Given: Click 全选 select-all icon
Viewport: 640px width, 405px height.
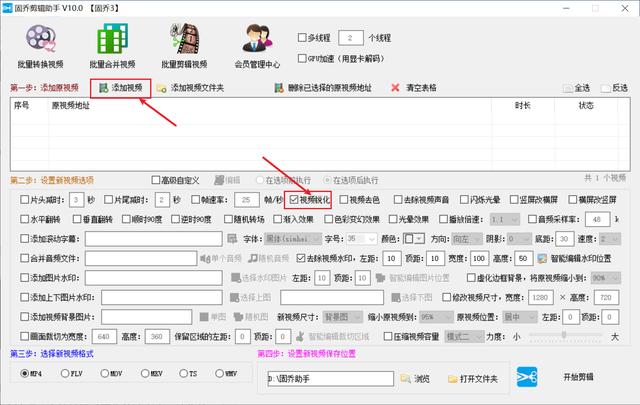Looking at the screenshot, I should [568, 88].
